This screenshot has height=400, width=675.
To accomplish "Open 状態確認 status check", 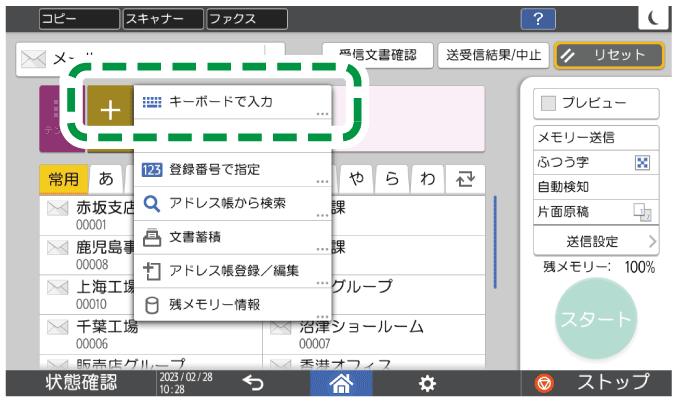I will (81, 383).
